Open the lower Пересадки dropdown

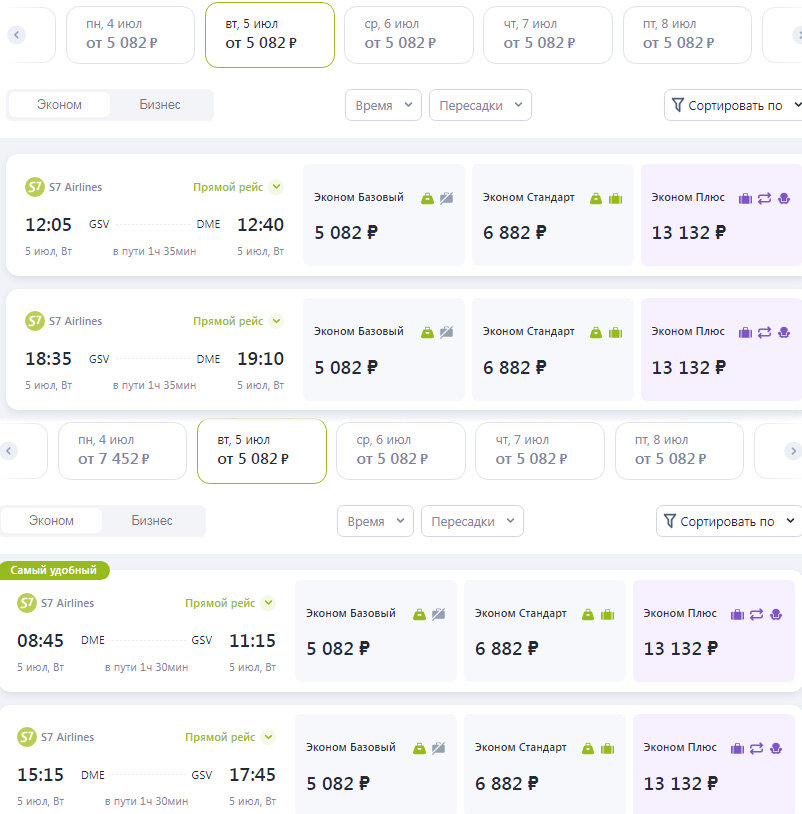point(472,521)
